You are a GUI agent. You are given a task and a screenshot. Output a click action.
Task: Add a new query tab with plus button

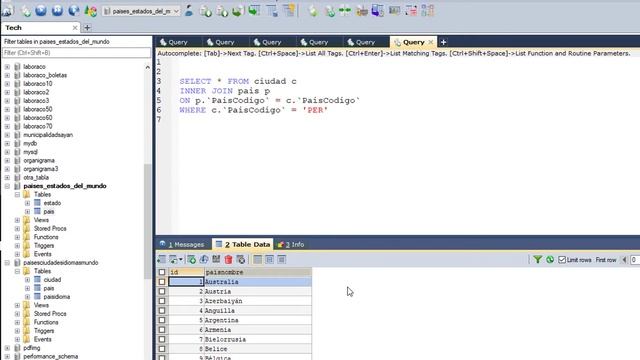443,42
